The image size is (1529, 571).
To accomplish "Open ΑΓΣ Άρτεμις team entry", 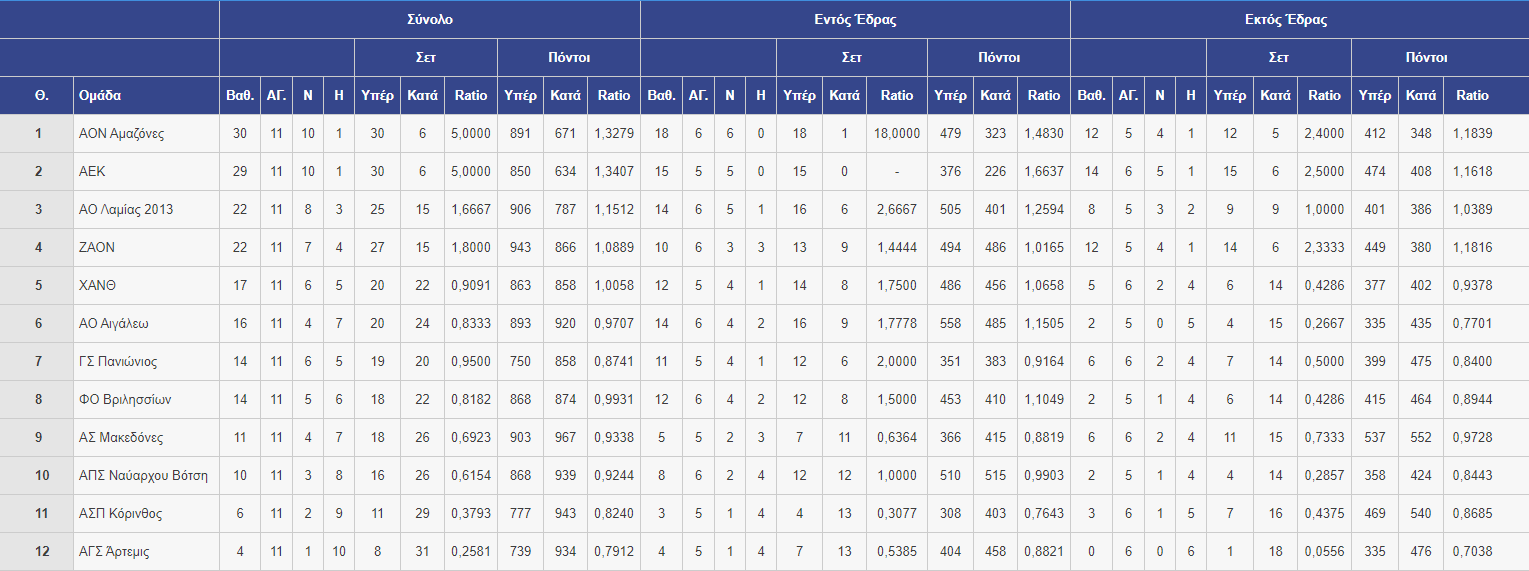I will pos(114,551).
